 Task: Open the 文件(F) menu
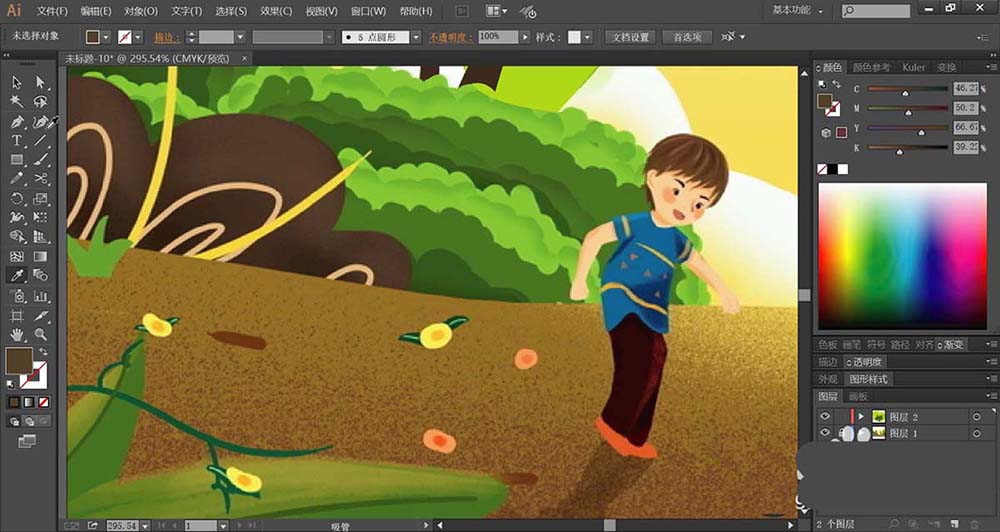pyautogui.click(x=52, y=11)
